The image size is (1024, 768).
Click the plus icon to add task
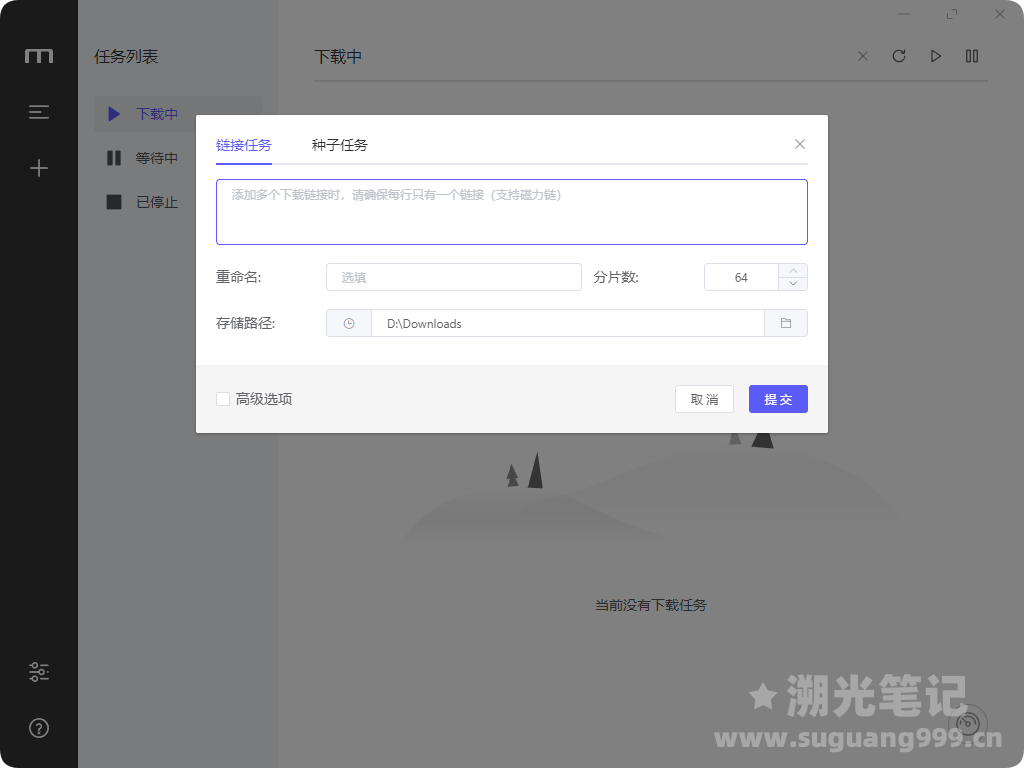point(39,168)
